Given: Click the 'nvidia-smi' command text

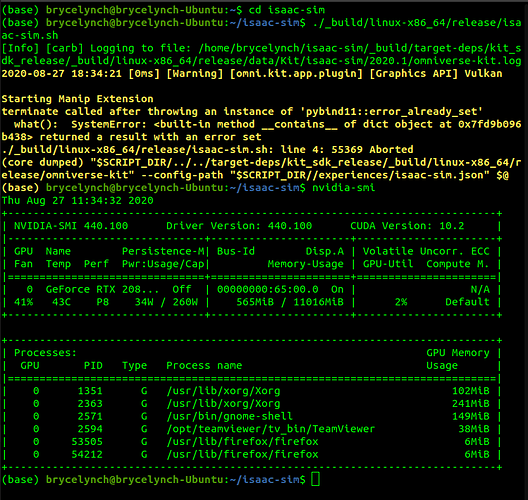Looking at the screenshot, I should click(x=343, y=188).
